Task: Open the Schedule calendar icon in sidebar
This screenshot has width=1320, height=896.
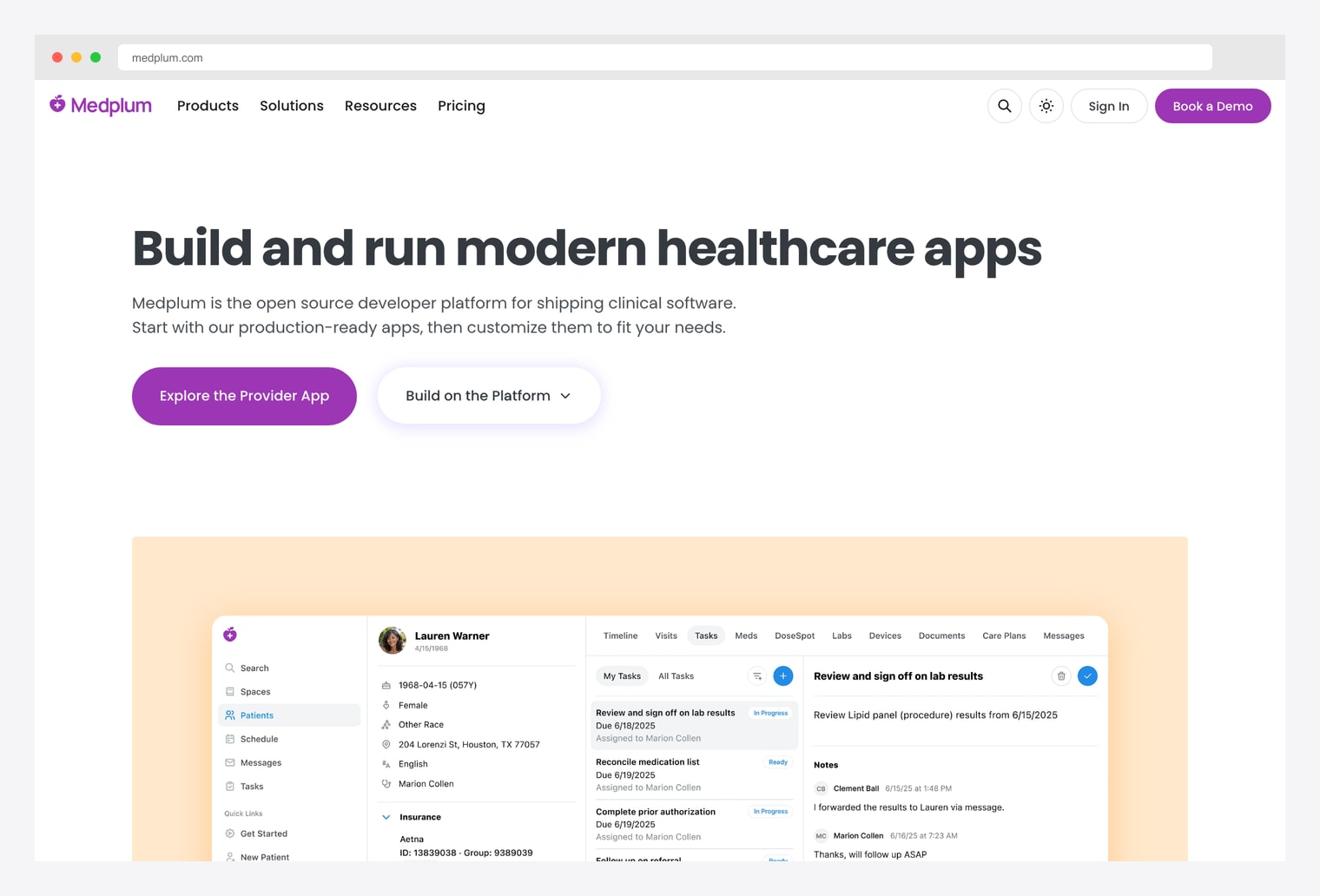Action: point(230,739)
